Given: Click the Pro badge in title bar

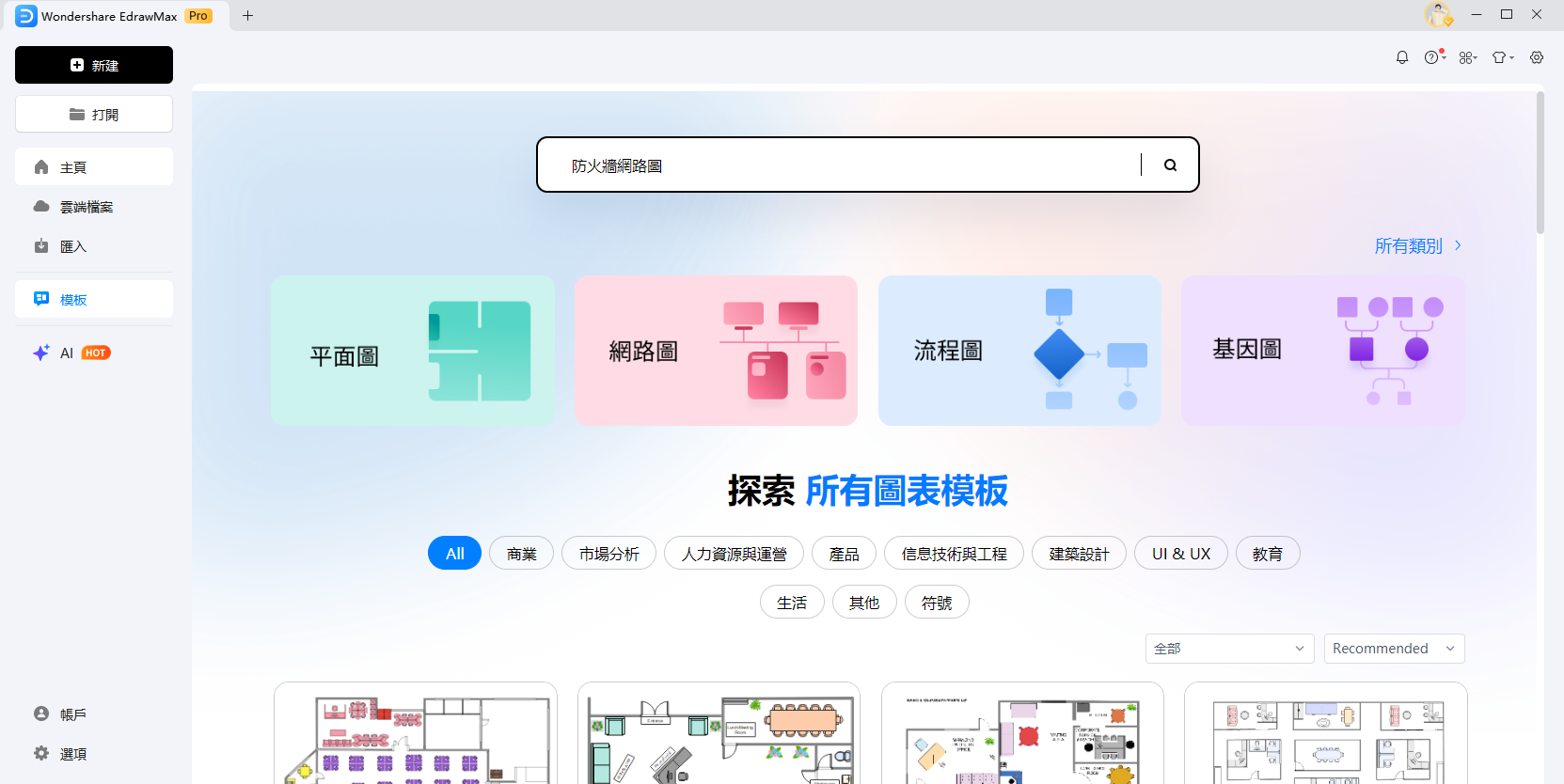Looking at the screenshot, I should (198, 16).
